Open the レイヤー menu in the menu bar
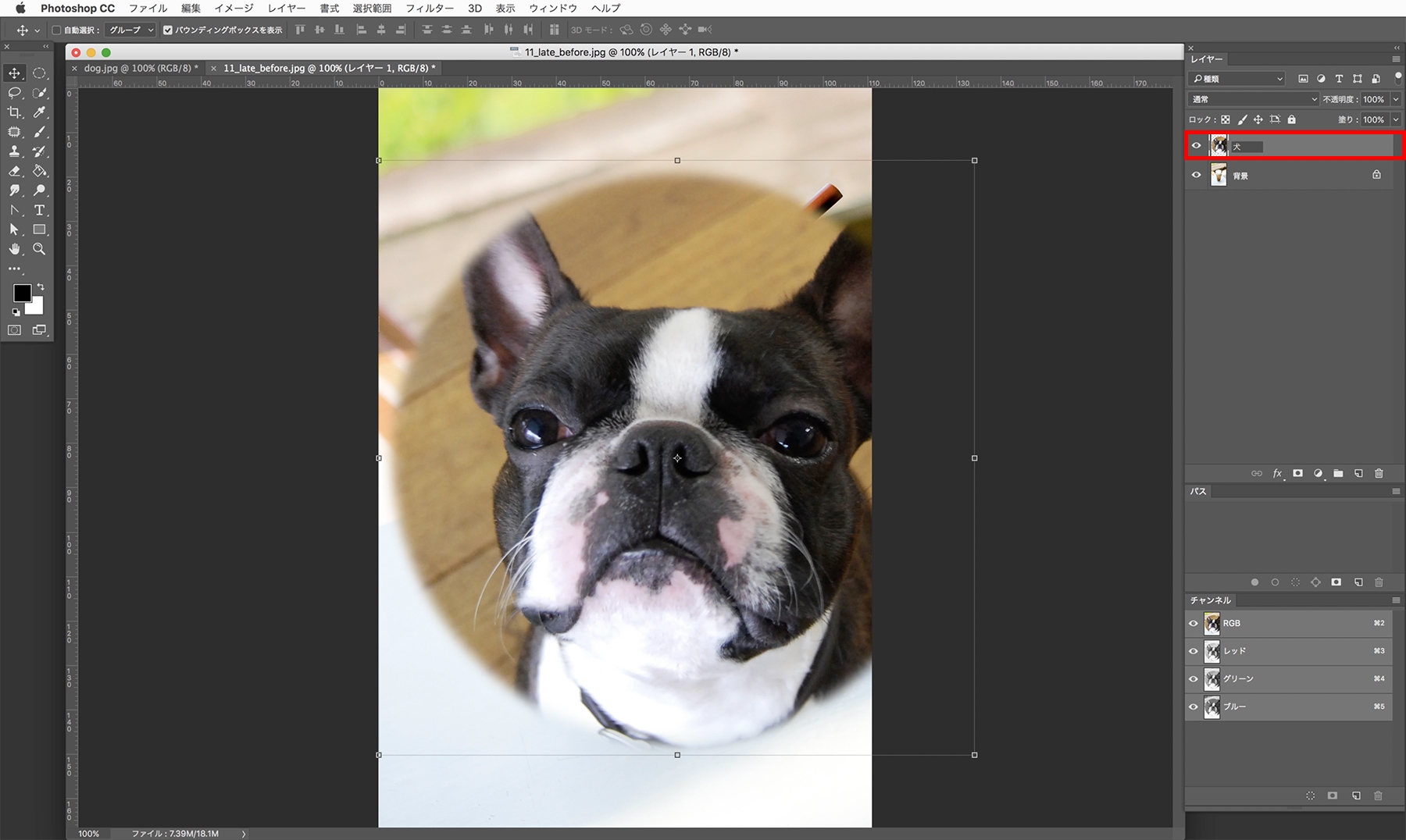 tap(287, 9)
